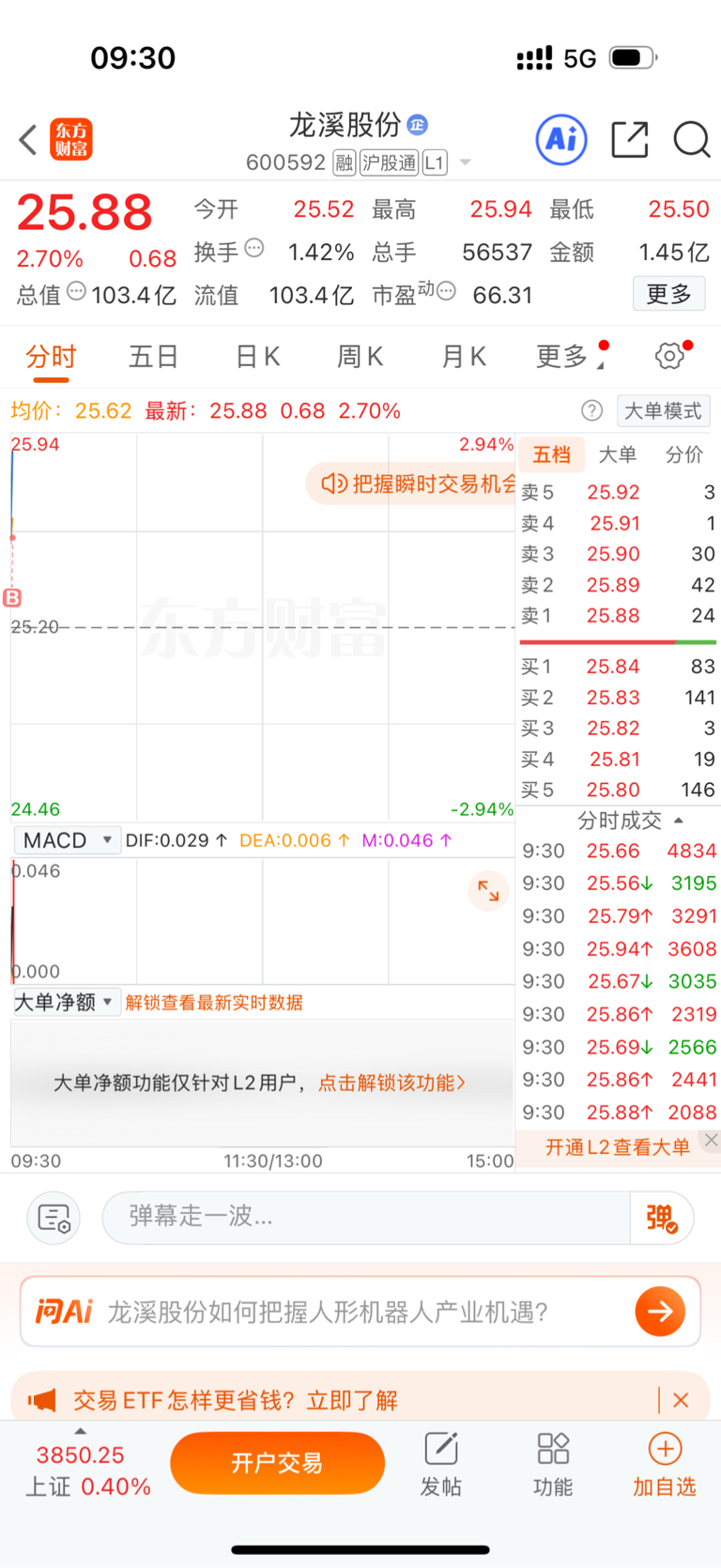Open the search magnifier icon
This screenshot has width=721, height=1568.
[x=692, y=140]
